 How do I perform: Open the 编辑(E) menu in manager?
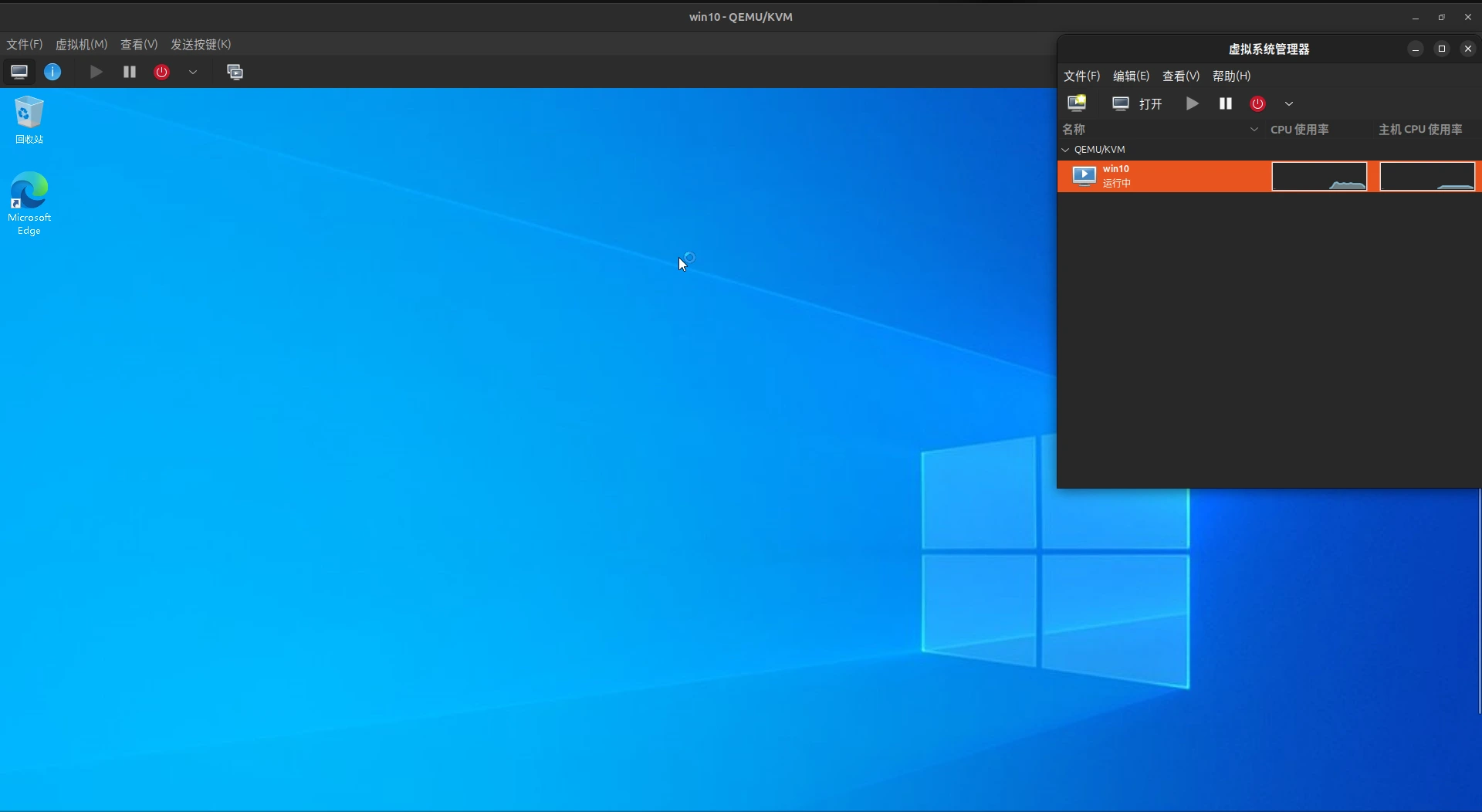[x=1131, y=76]
